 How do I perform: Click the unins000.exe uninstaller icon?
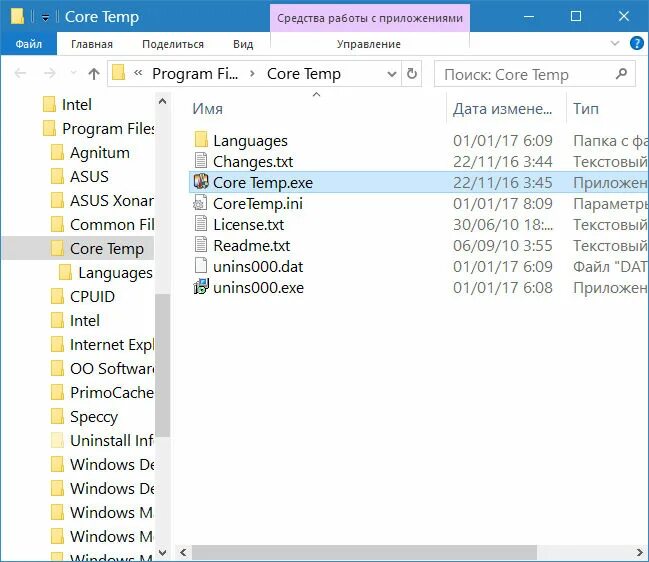(201, 287)
